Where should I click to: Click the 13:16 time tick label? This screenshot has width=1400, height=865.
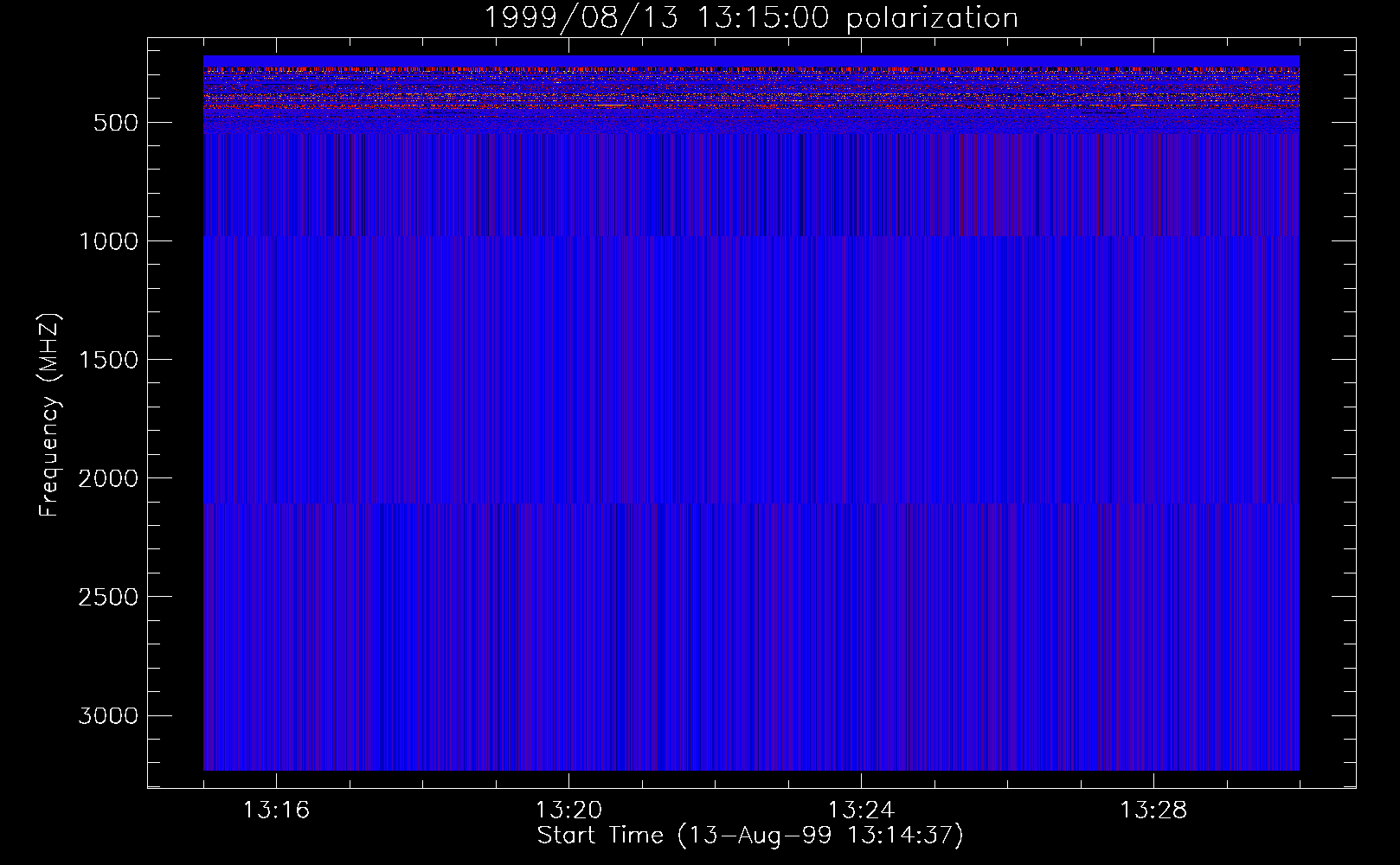coord(276,811)
